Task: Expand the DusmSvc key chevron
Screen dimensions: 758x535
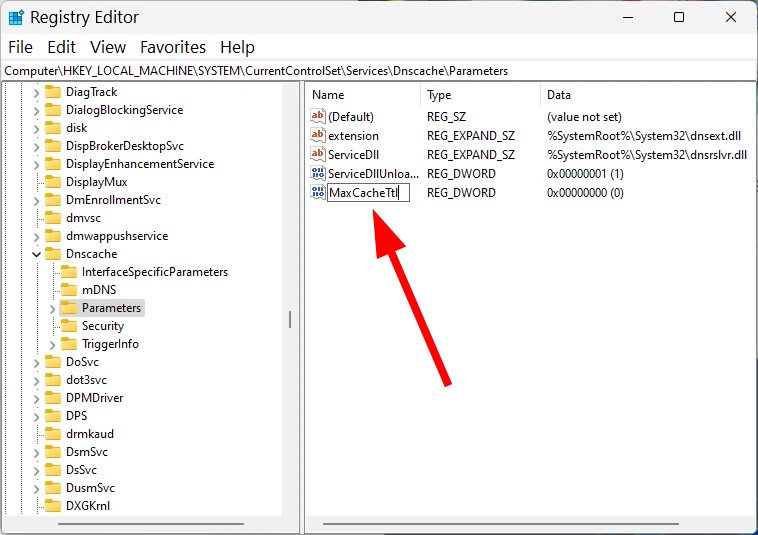Action: pos(36,488)
